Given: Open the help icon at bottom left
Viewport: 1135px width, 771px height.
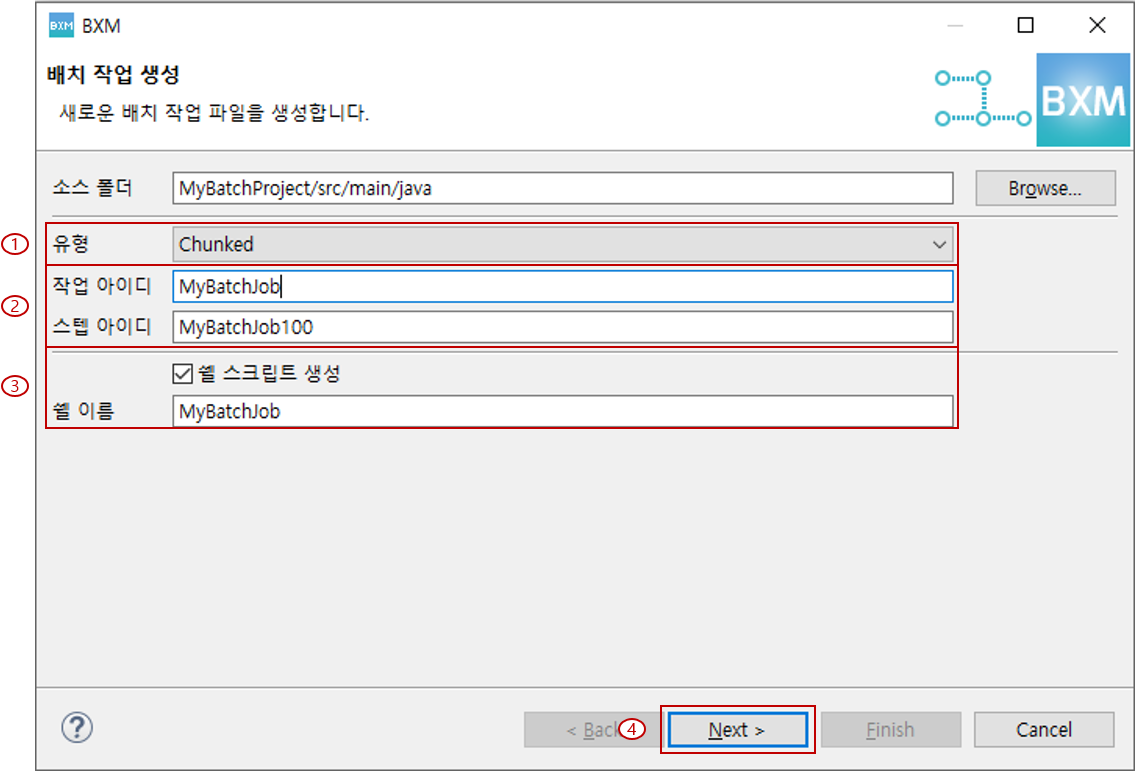Looking at the screenshot, I should (x=77, y=728).
